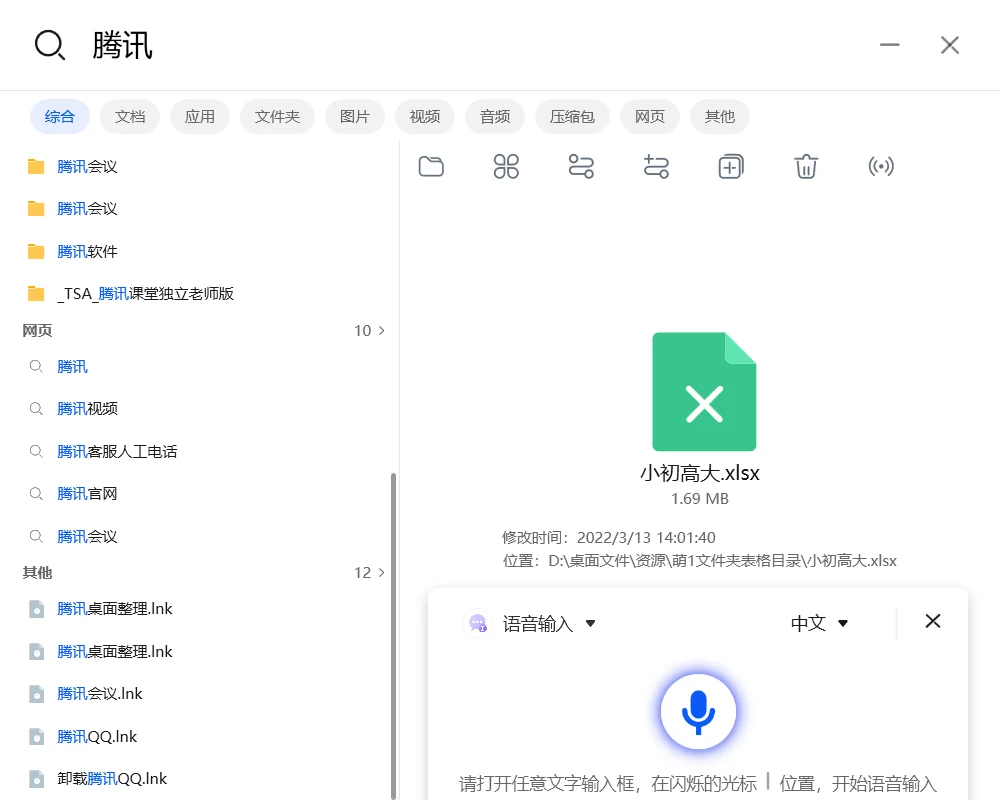Click the share broadcast icon

point(881,166)
